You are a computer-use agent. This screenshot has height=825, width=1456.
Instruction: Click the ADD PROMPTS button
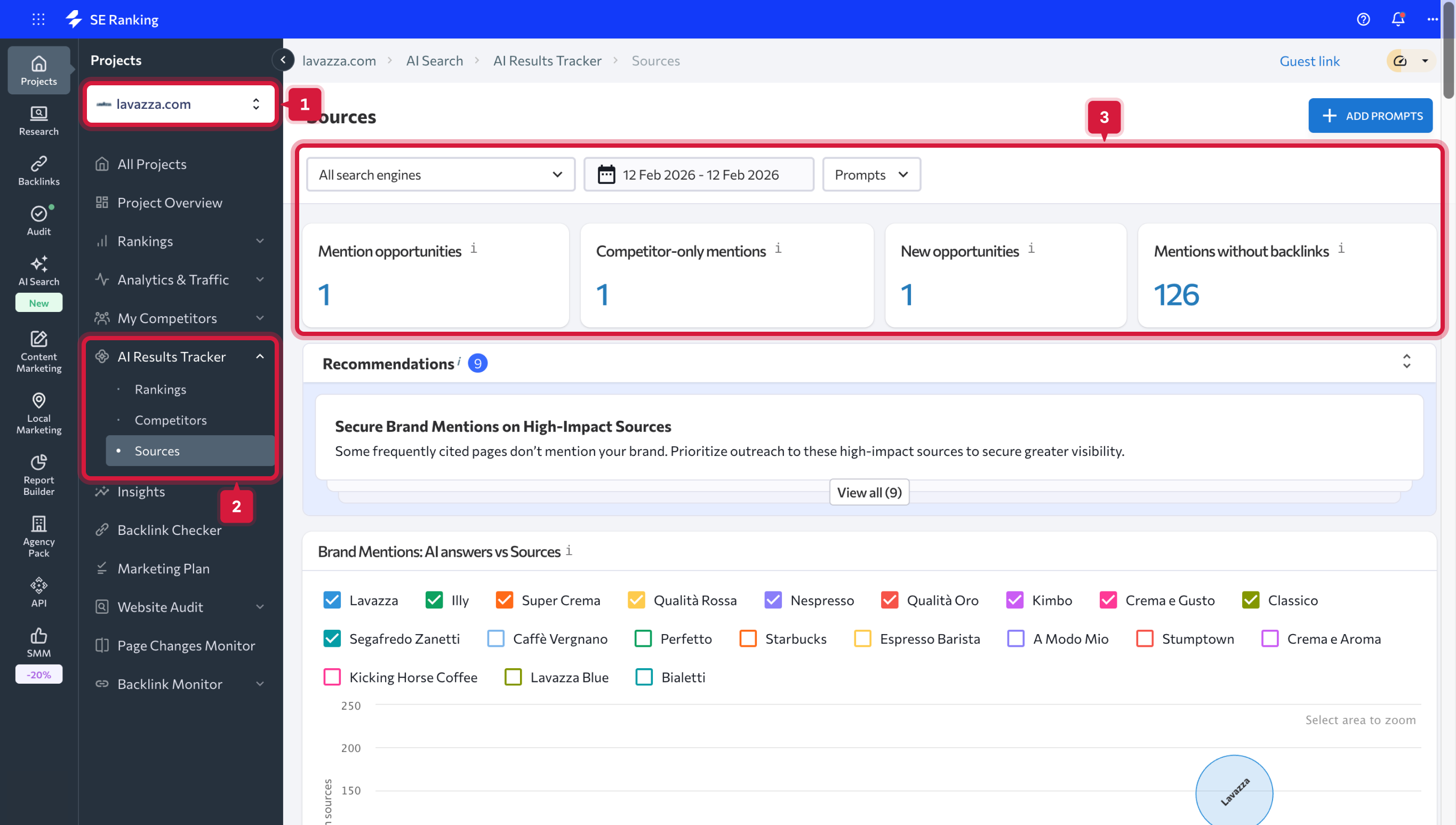click(1370, 116)
